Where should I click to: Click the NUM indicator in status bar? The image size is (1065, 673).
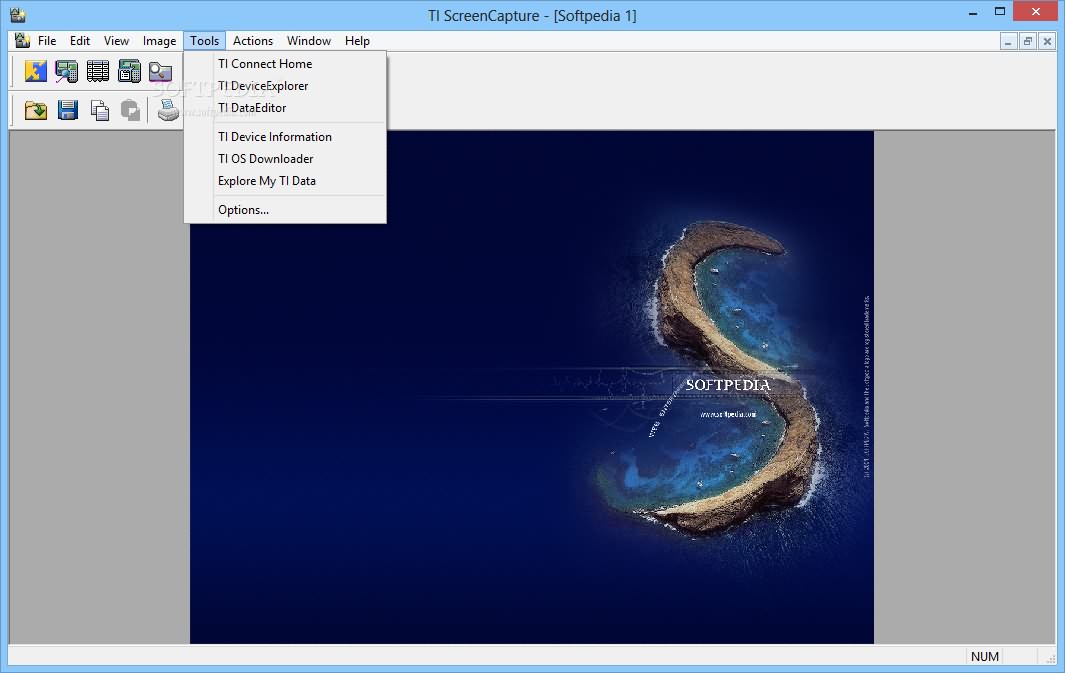pos(984,657)
